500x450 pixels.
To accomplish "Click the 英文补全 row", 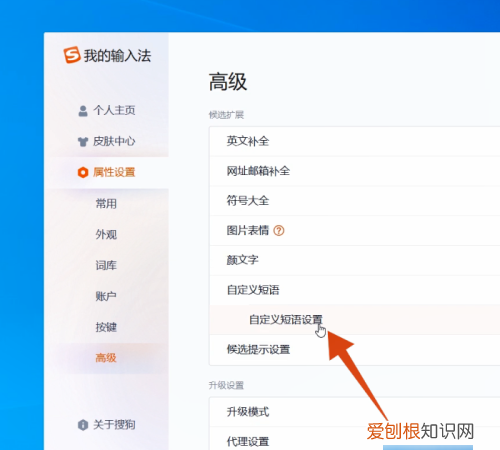I will click(355, 141).
